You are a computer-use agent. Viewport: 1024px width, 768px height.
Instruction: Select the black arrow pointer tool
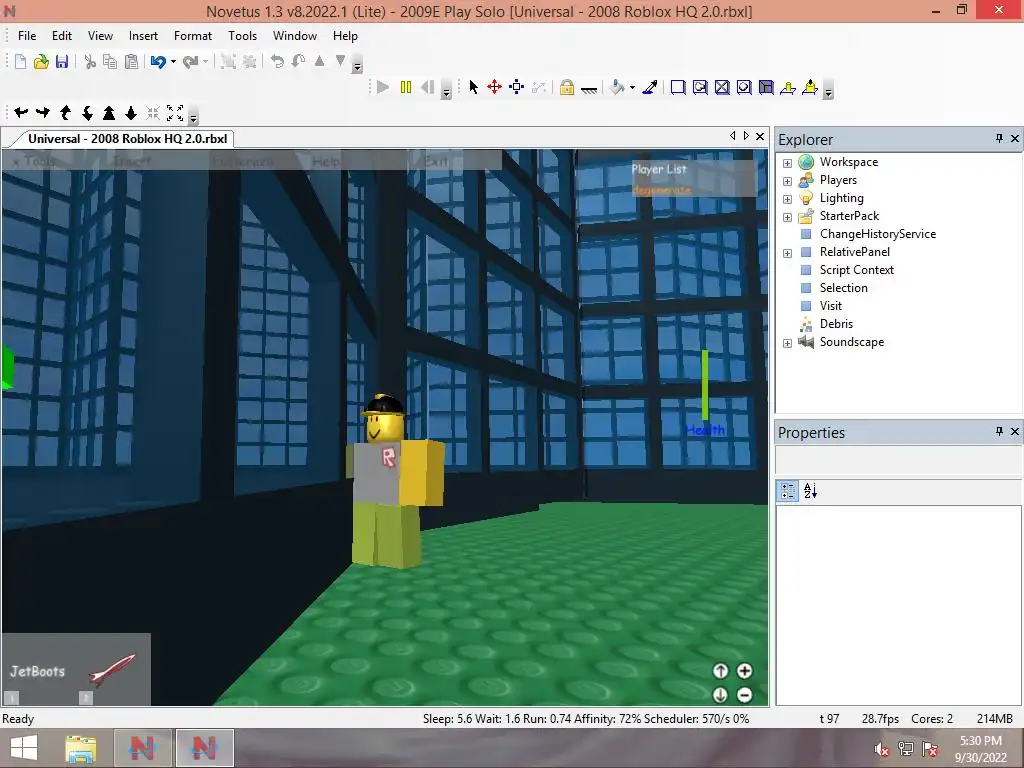[x=473, y=87]
